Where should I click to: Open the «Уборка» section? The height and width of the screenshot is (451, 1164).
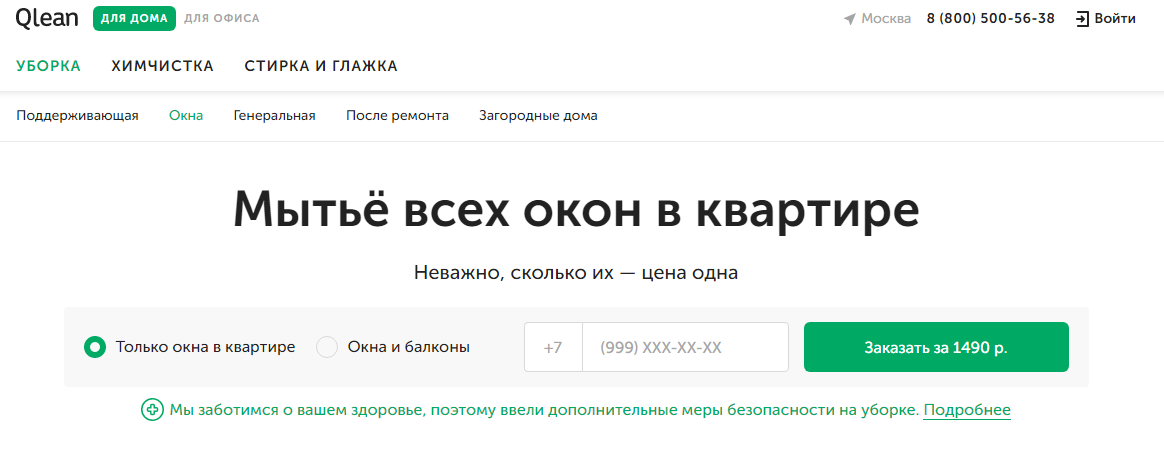click(48, 66)
